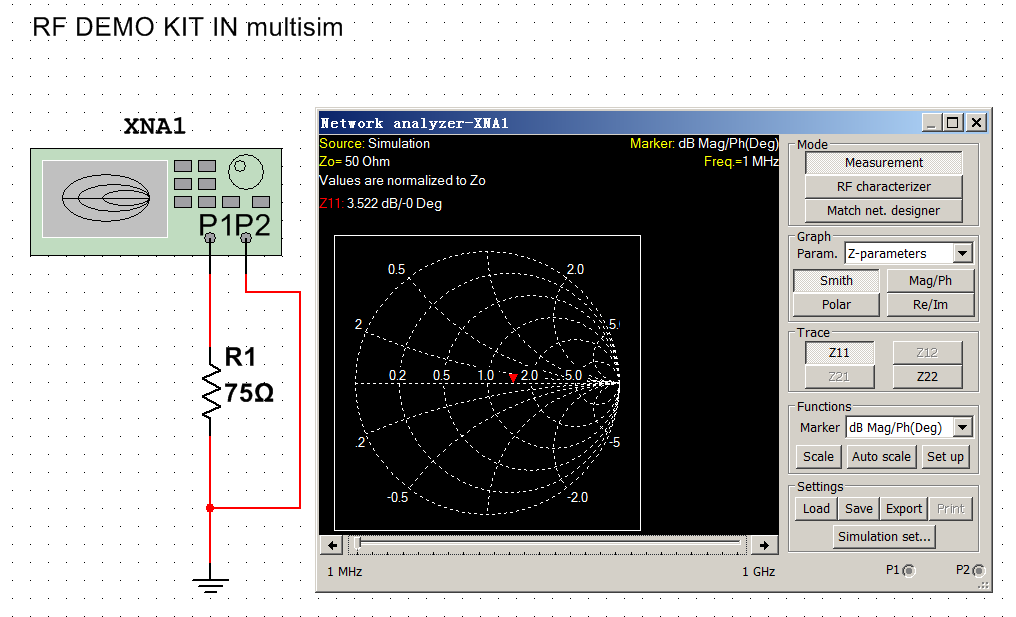Click the Save settings button
The image size is (1016, 617).
pos(859,509)
